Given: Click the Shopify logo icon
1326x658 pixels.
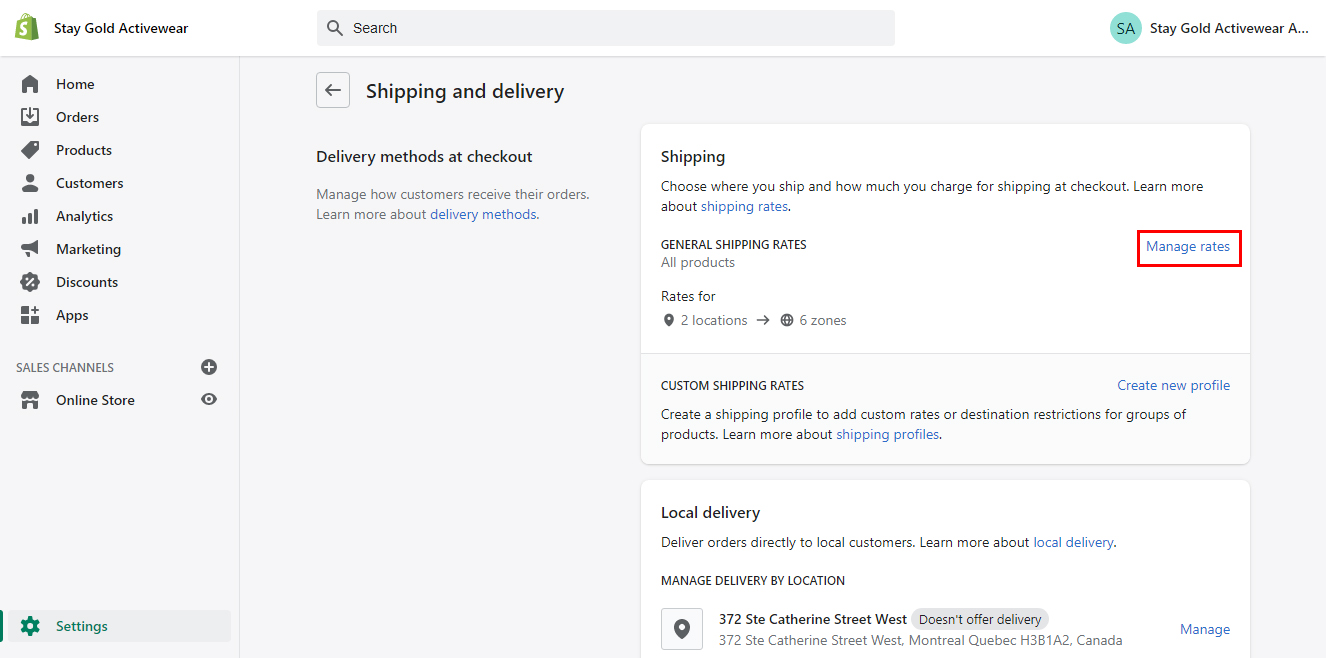Looking at the screenshot, I should pos(27,28).
